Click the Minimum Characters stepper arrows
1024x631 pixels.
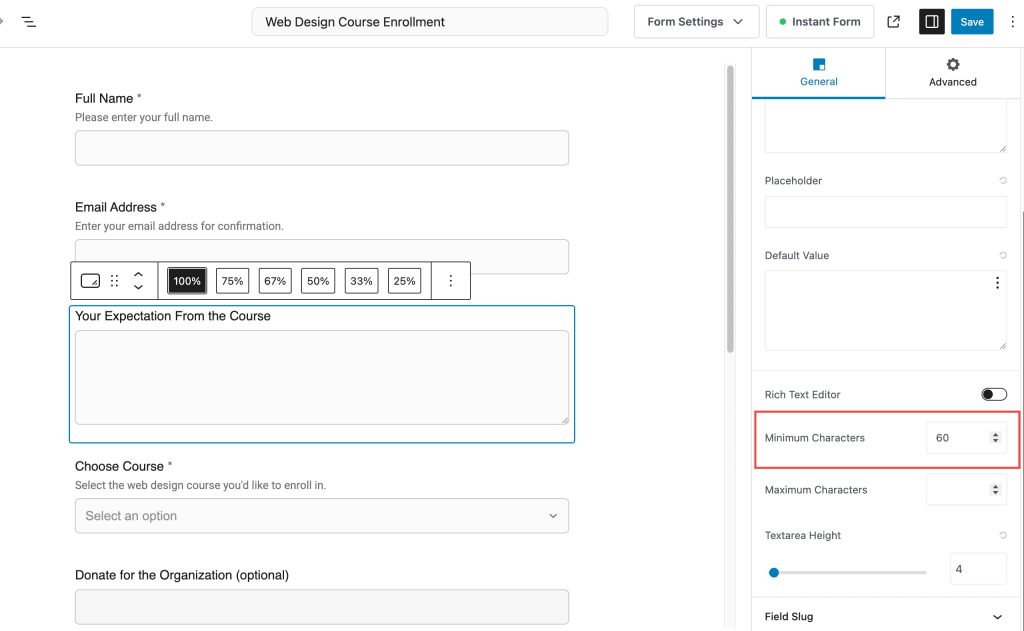(995, 438)
